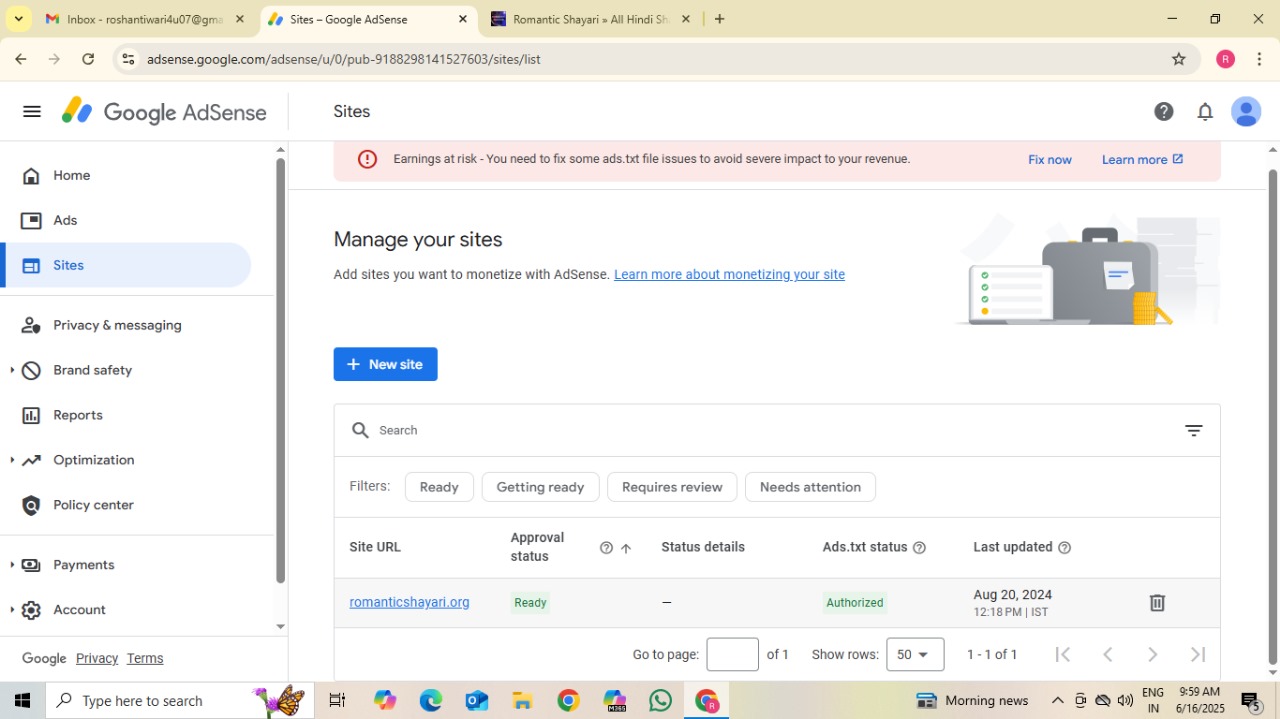Toggle the Getting ready filter chip
Viewport: 1280px width, 719px height.
[x=540, y=487]
